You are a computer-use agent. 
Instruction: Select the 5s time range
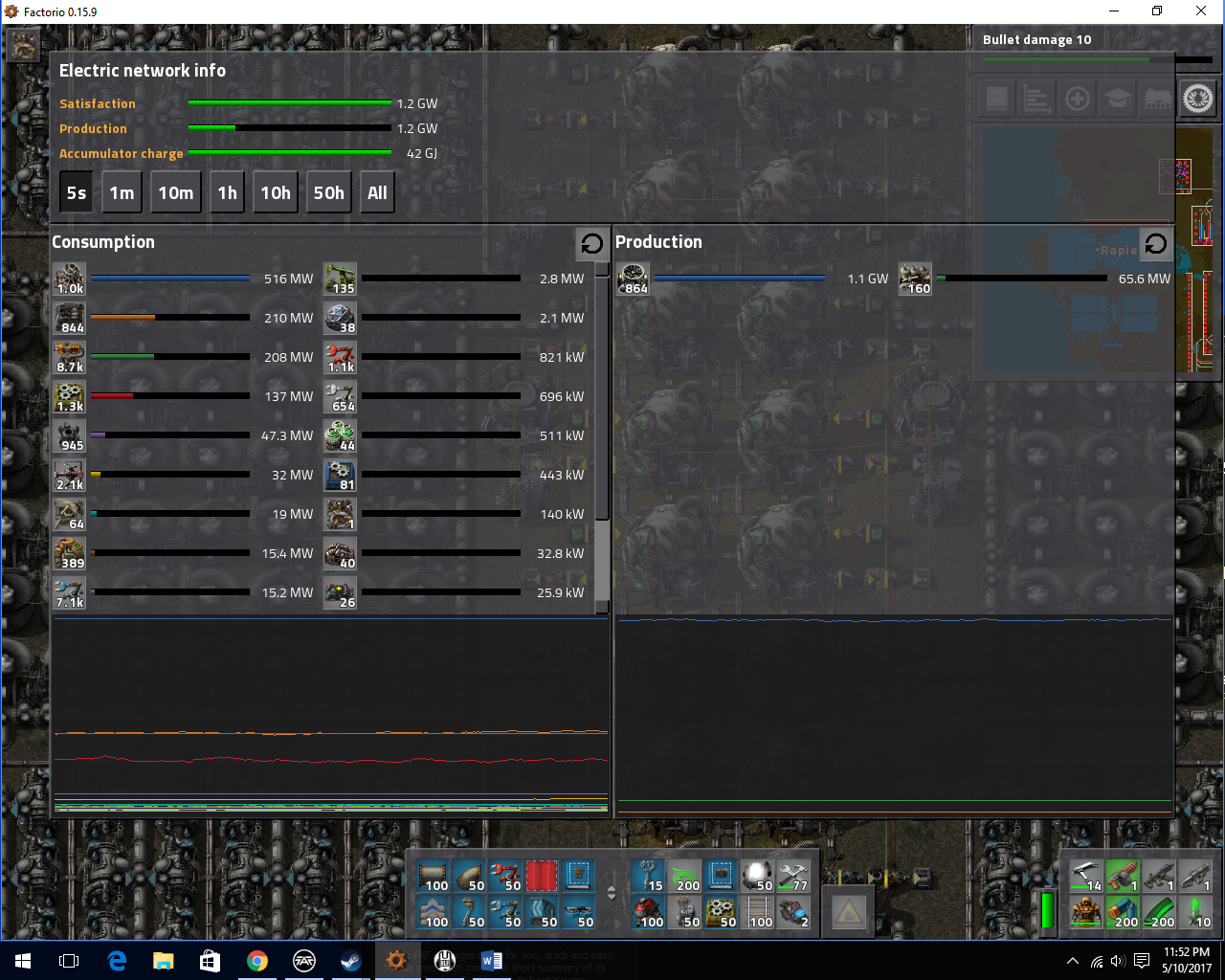coord(77,192)
